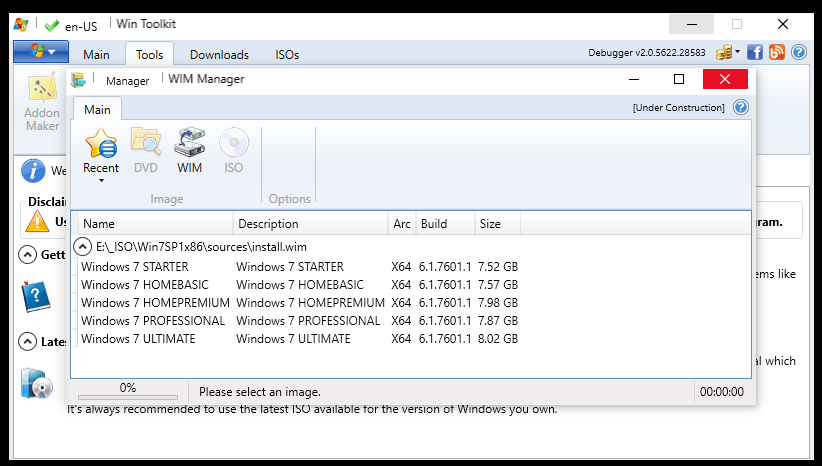This screenshot has width=822, height=466.
Task: Open dropdown arrow next to donate coins
Action: coord(737,51)
